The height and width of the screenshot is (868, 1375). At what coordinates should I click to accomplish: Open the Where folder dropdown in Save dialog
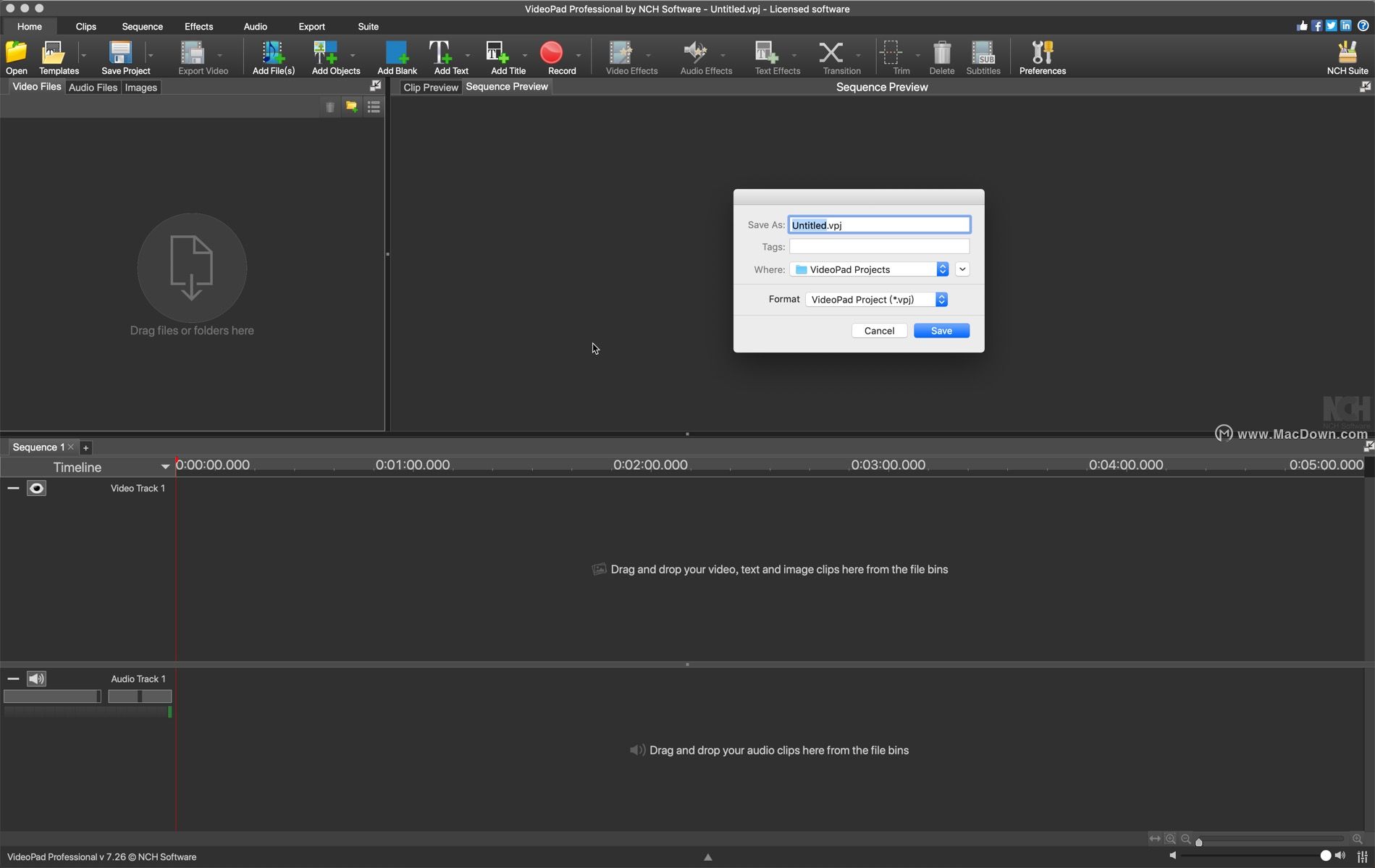coord(942,269)
